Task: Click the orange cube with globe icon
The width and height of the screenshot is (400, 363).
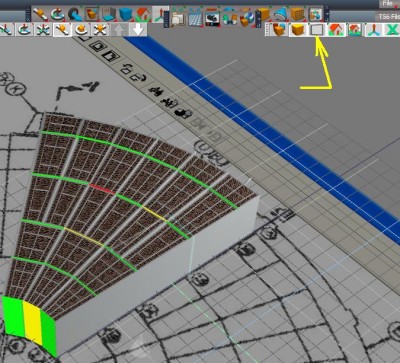Action: [x=246, y=18]
